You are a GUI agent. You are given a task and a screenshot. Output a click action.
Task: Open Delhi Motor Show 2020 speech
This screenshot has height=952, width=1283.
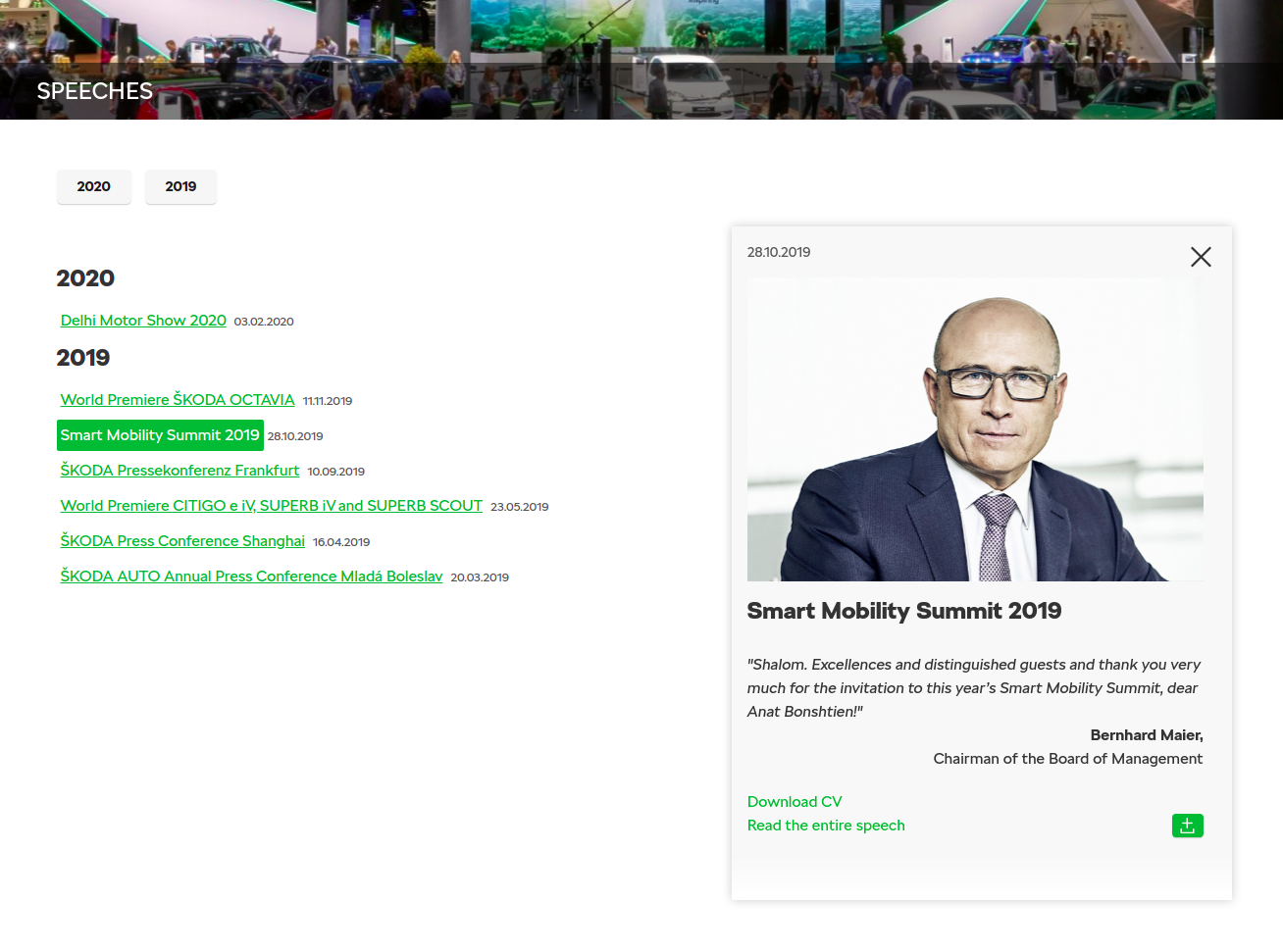(143, 321)
